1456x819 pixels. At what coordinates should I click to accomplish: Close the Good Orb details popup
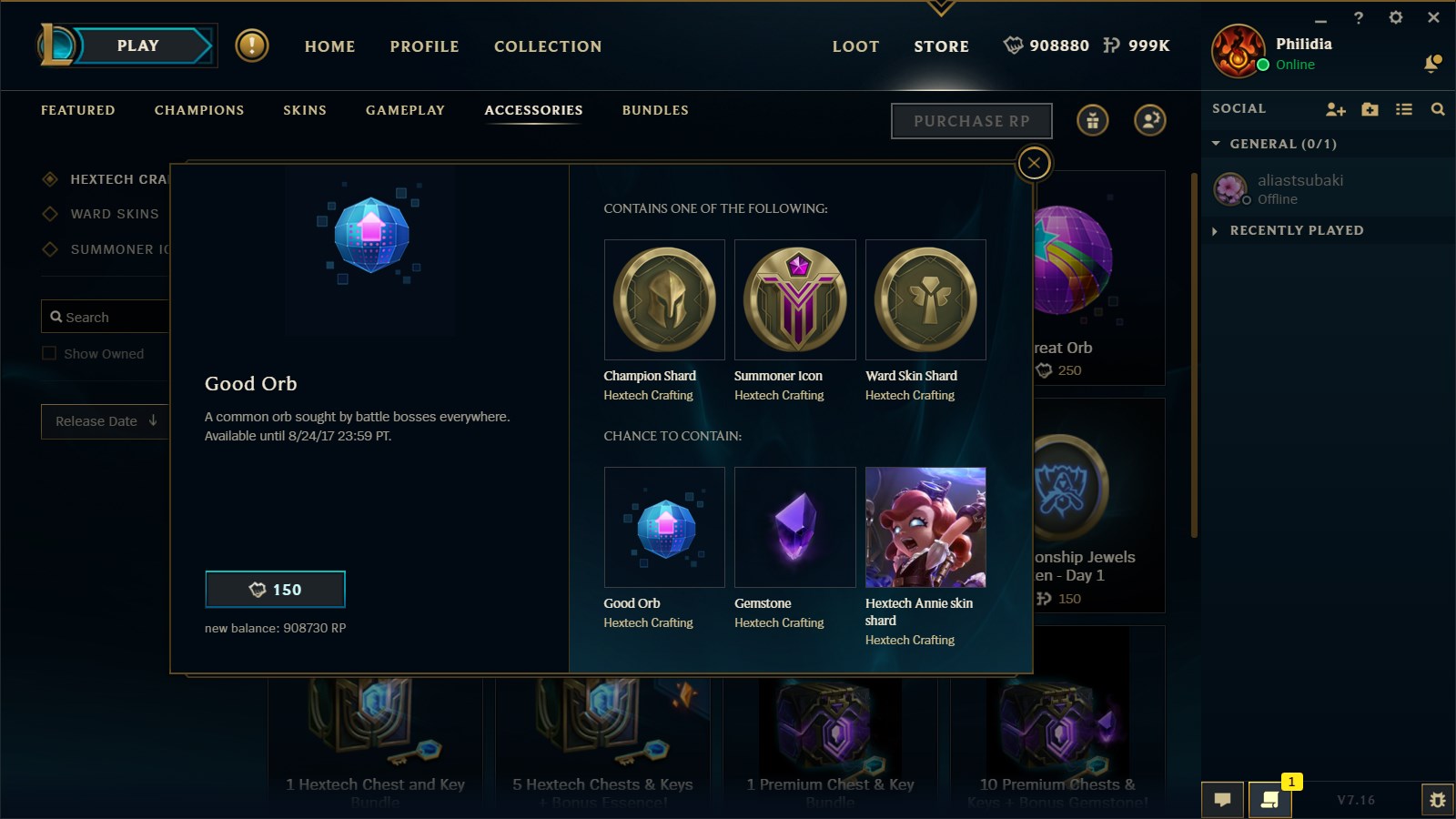click(1034, 164)
